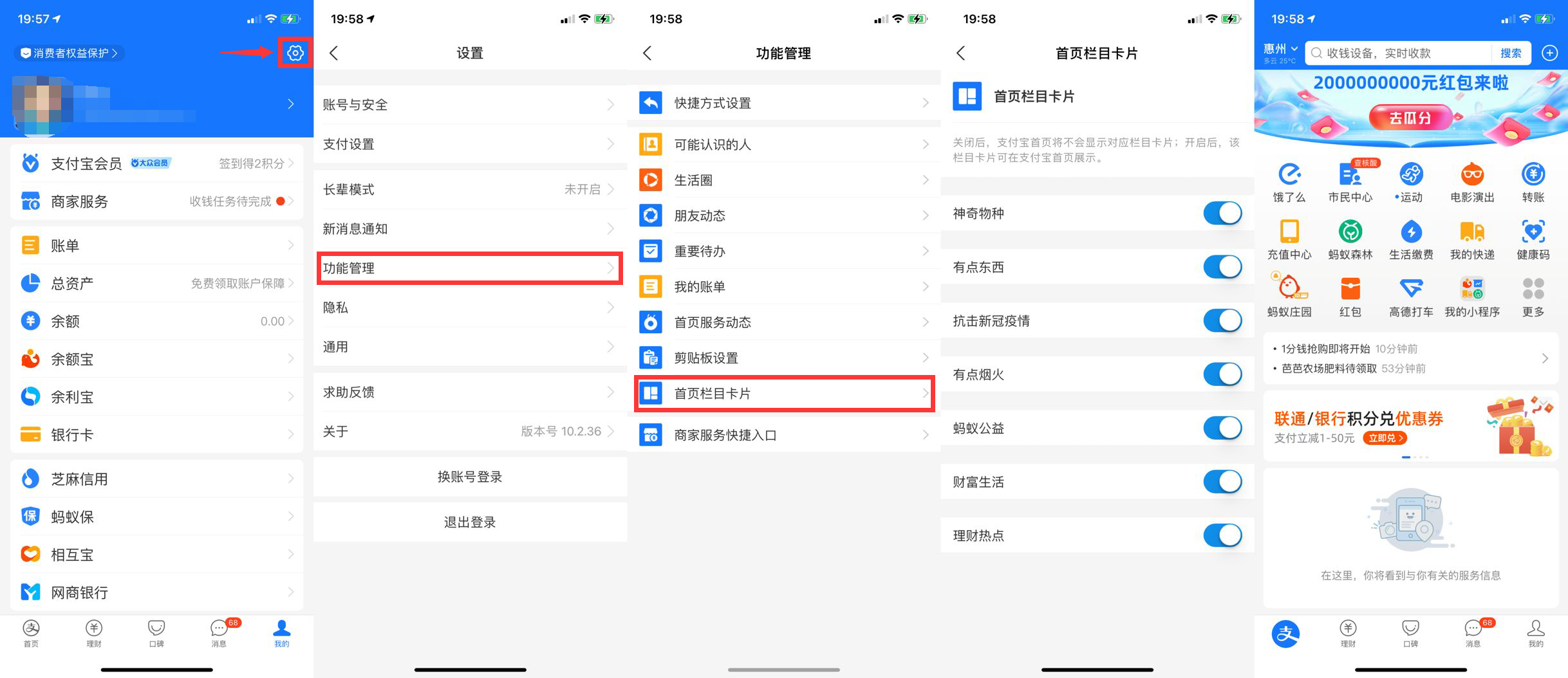Open 关于 version row
The height and width of the screenshot is (678, 1568).
point(470,431)
